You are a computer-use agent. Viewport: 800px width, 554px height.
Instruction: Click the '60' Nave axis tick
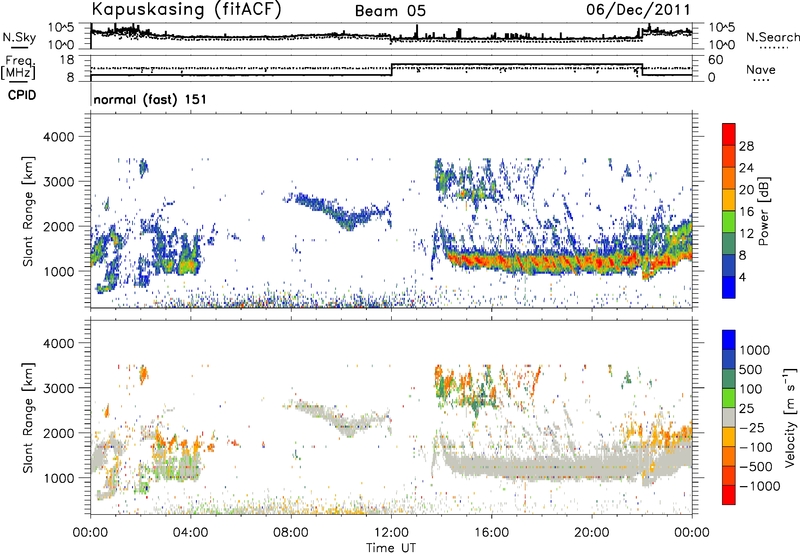715,60
